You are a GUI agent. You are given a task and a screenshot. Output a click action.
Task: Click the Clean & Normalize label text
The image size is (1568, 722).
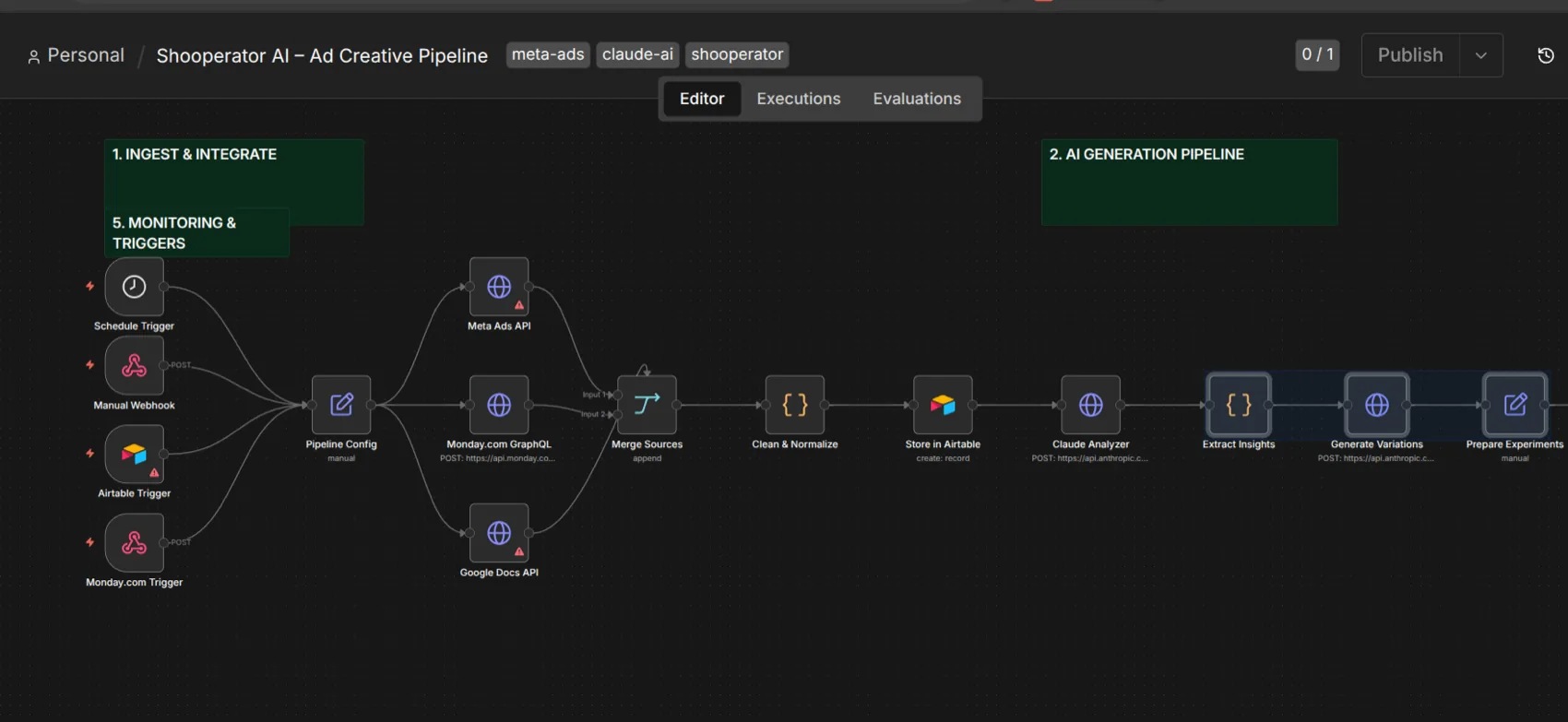tap(795, 444)
